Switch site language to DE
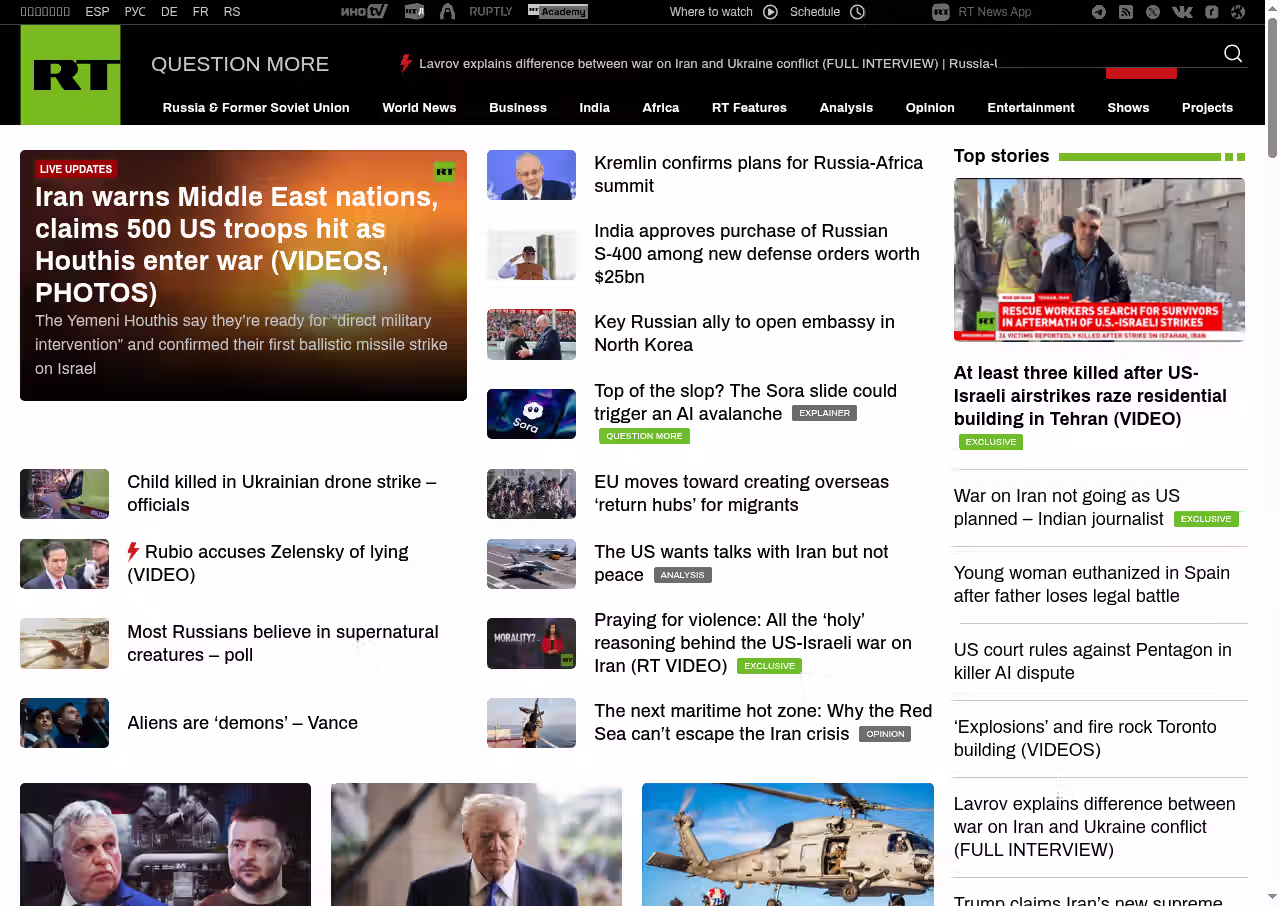1280x906 pixels. (x=169, y=12)
